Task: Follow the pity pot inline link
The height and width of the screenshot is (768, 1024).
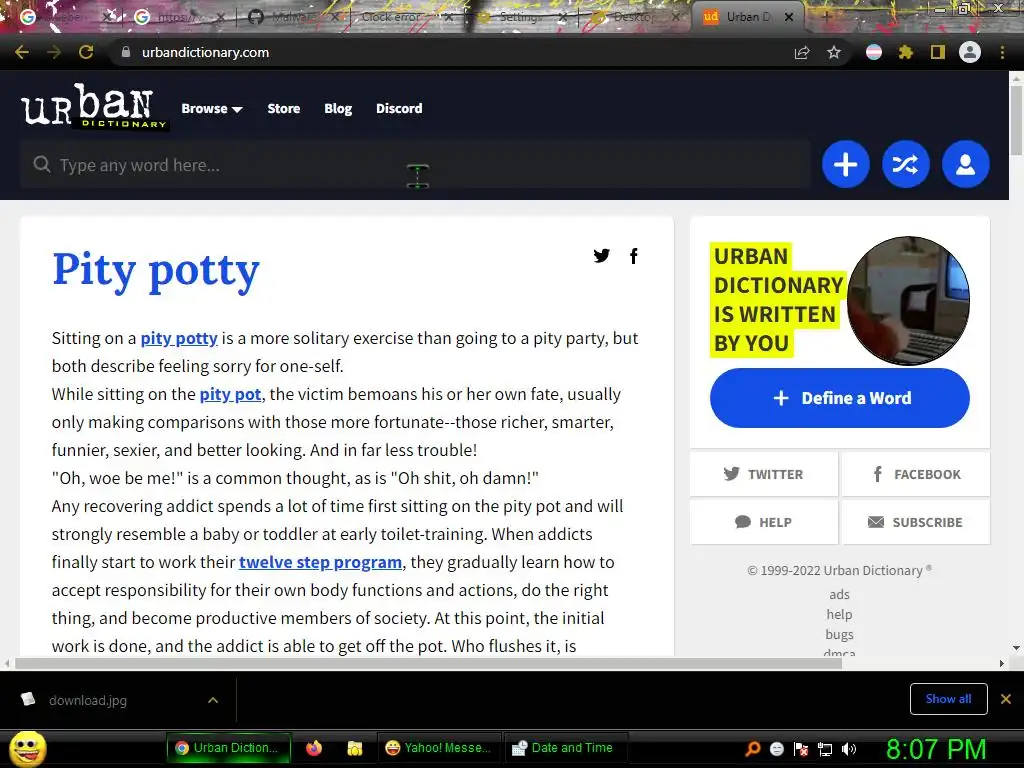Action: (230, 394)
